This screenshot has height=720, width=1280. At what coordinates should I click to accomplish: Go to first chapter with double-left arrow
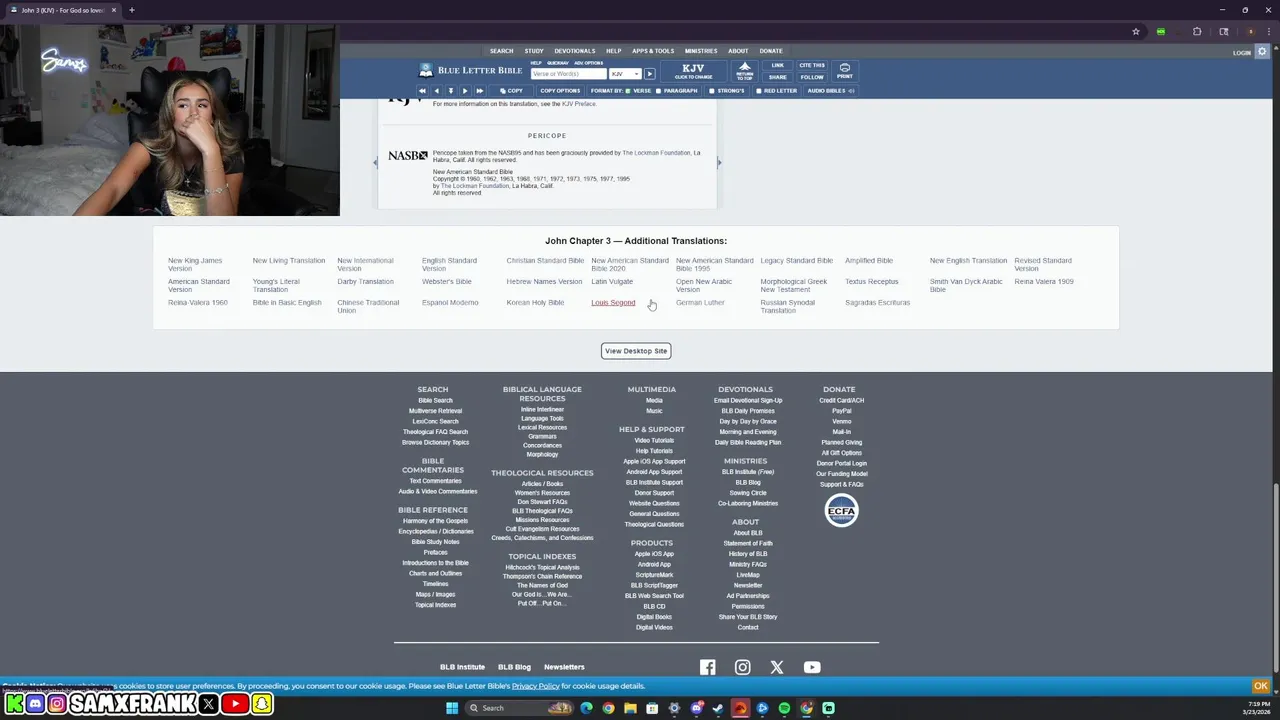click(x=422, y=91)
